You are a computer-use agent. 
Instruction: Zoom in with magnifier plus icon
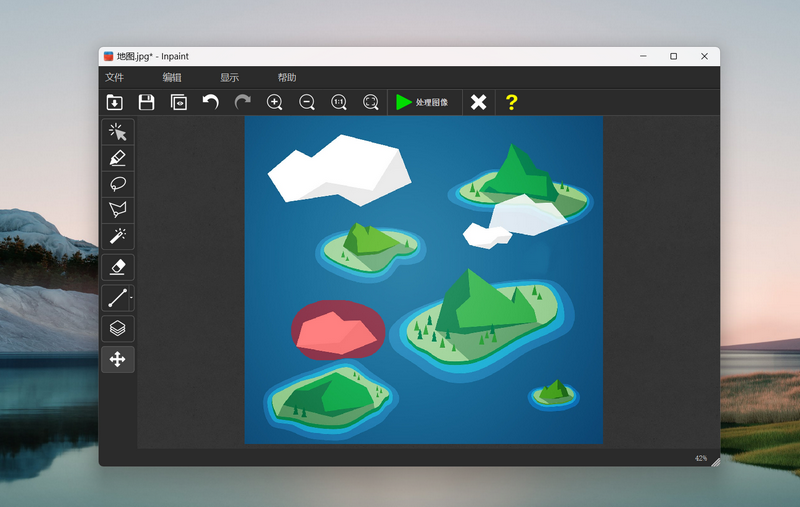coord(274,103)
